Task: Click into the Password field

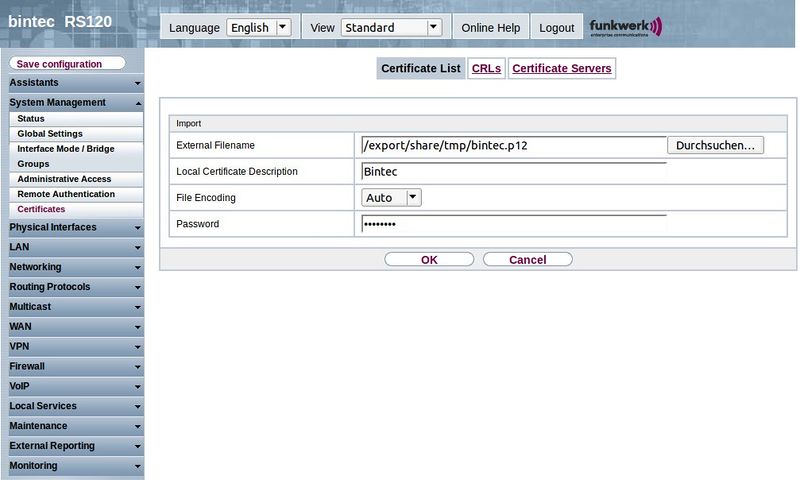Action: pos(513,224)
